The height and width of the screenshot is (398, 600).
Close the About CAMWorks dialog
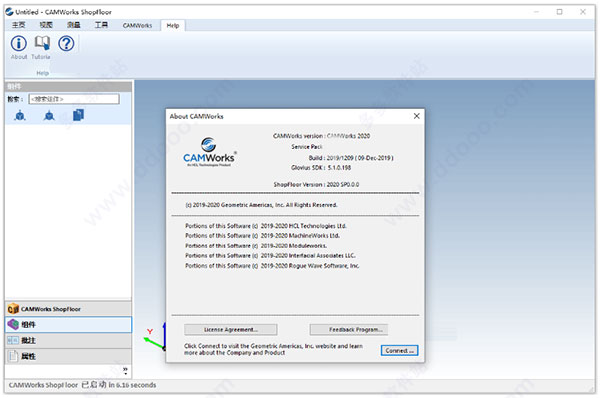pyautogui.click(x=417, y=116)
